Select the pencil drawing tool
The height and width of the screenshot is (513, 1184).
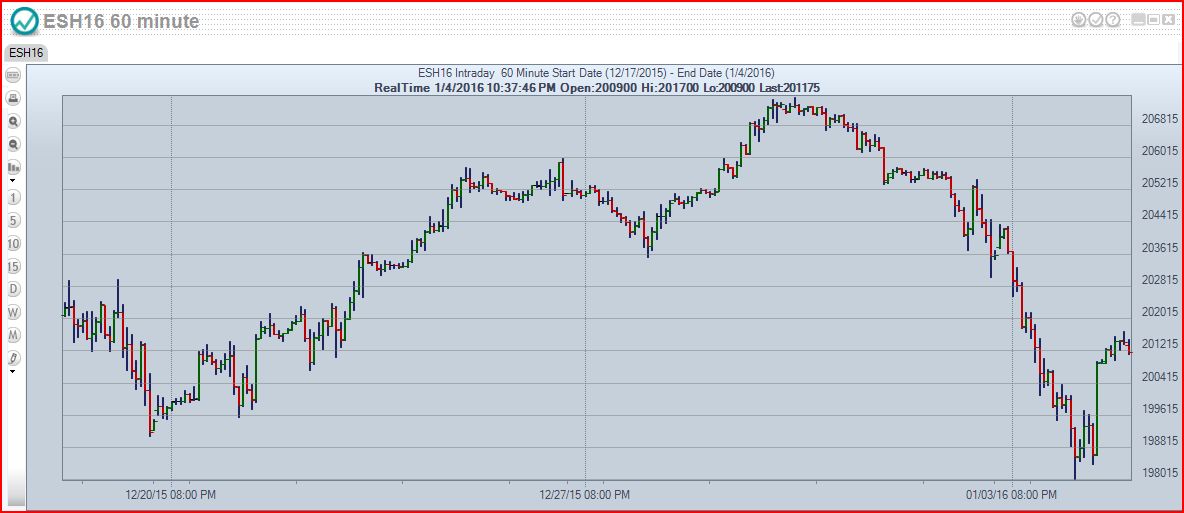(x=14, y=357)
